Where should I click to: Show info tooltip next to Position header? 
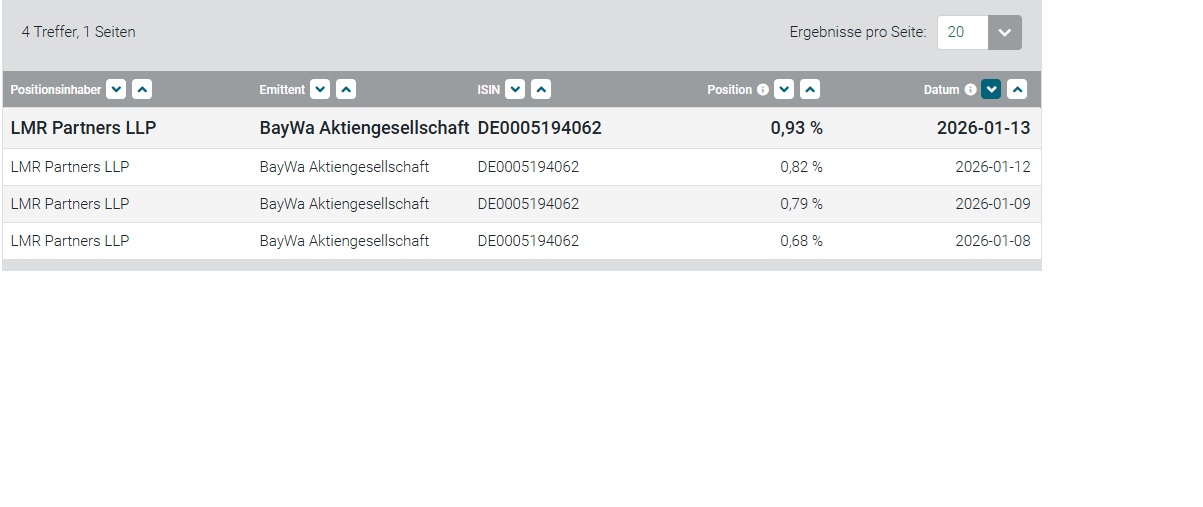[763, 90]
